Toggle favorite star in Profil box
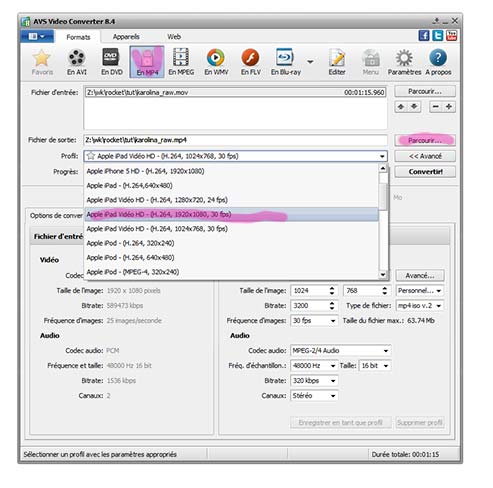 coord(91,156)
